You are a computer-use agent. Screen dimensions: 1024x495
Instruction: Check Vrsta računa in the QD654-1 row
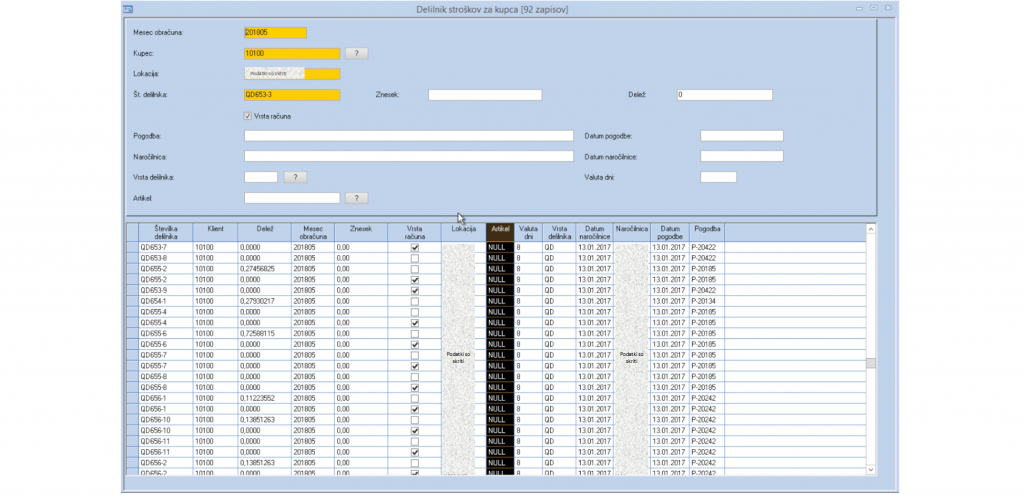(415, 301)
